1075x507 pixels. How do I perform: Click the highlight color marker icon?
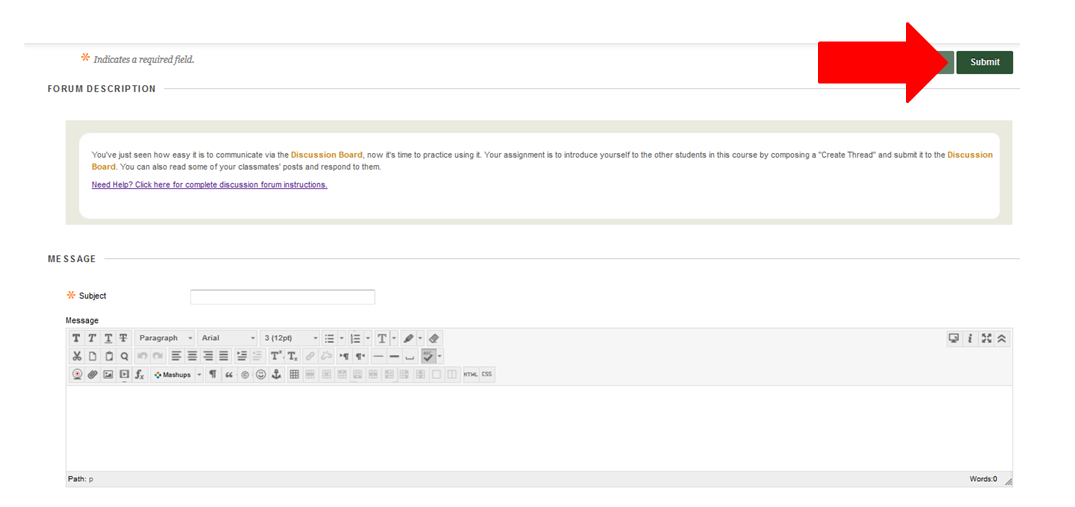[x=408, y=338]
